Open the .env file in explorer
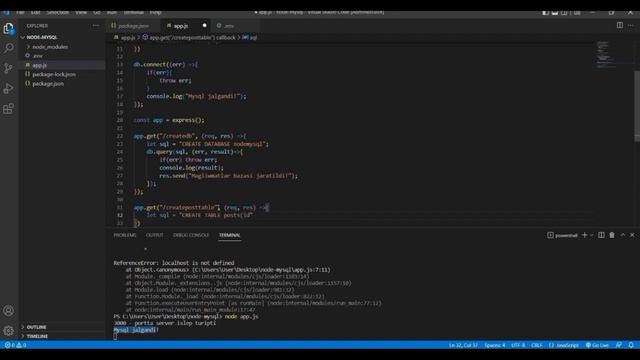Image resolution: width=640 pixels, height=360 pixels. click(62, 56)
